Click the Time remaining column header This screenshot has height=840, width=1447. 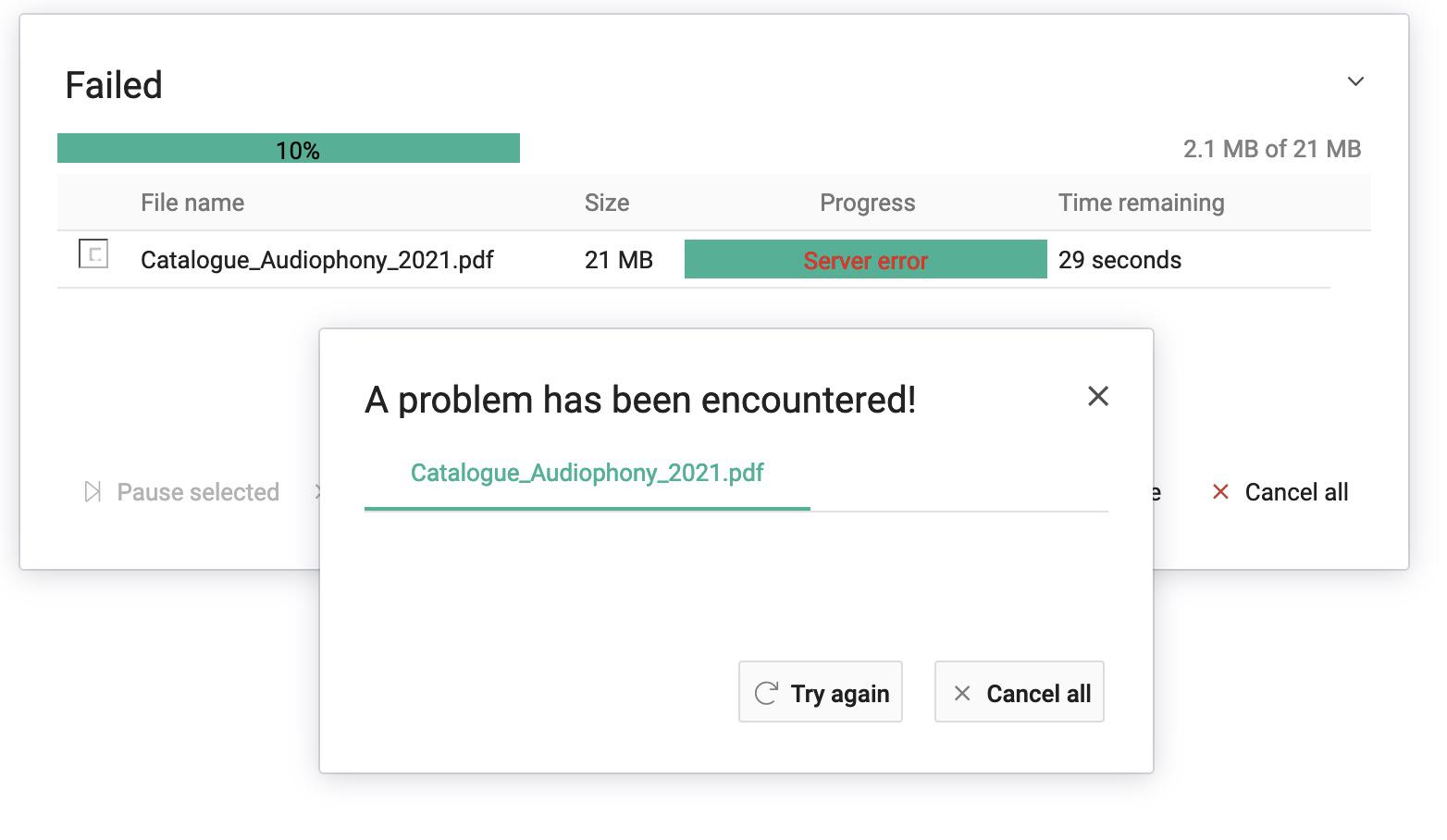[1142, 203]
